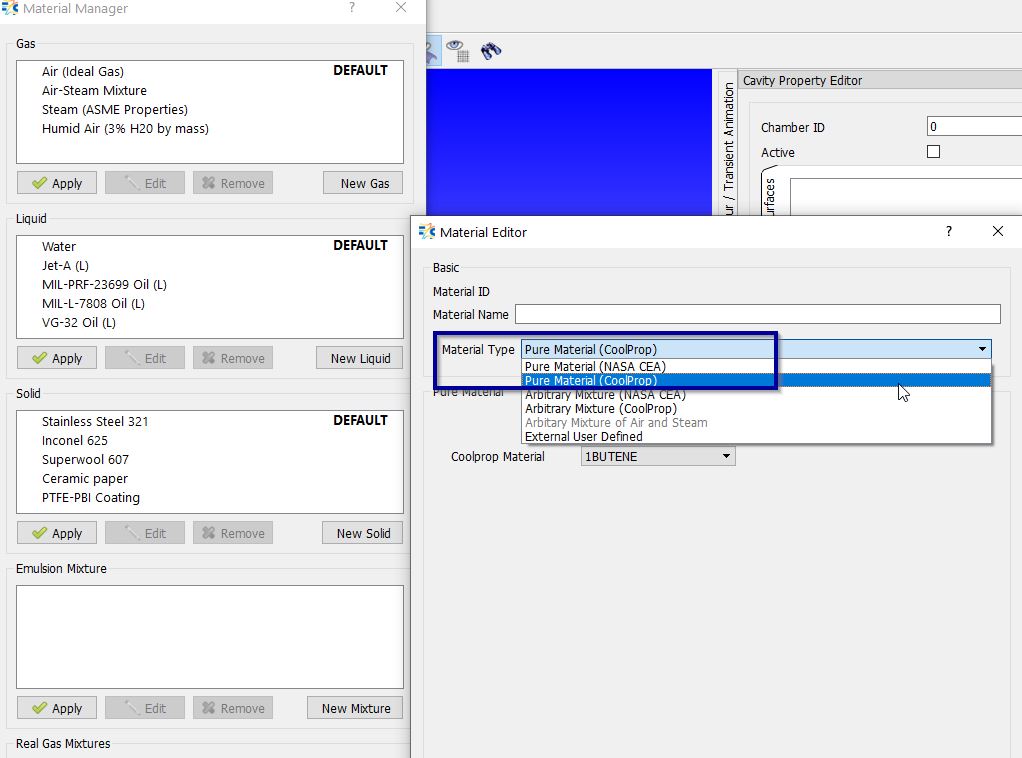Click the Material Editor window logo icon
This screenshot has height=758, width=1022.
[x=427, y=232]
